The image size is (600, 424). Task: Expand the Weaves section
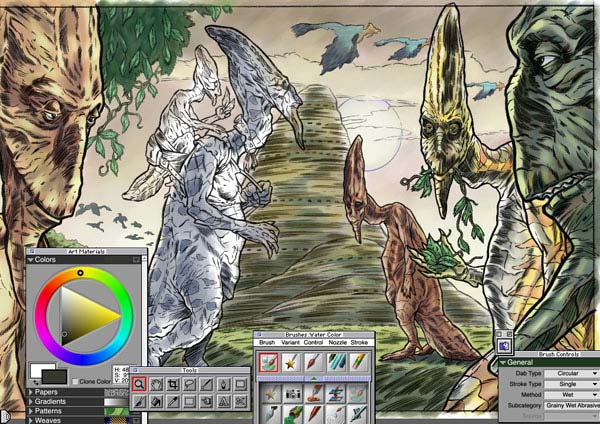(31, 421)
